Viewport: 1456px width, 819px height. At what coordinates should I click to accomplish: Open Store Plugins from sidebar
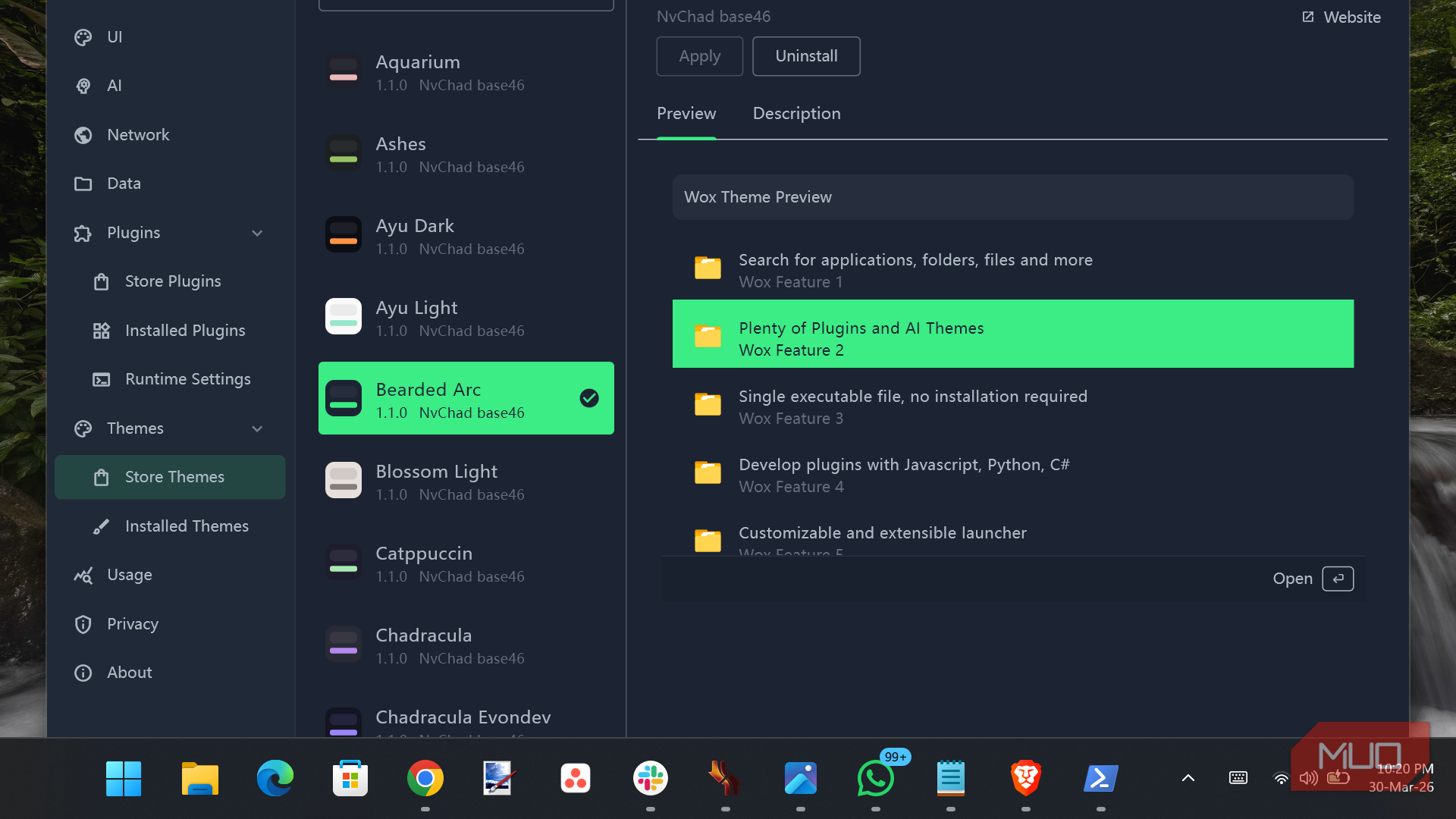[x=170, y=281]
